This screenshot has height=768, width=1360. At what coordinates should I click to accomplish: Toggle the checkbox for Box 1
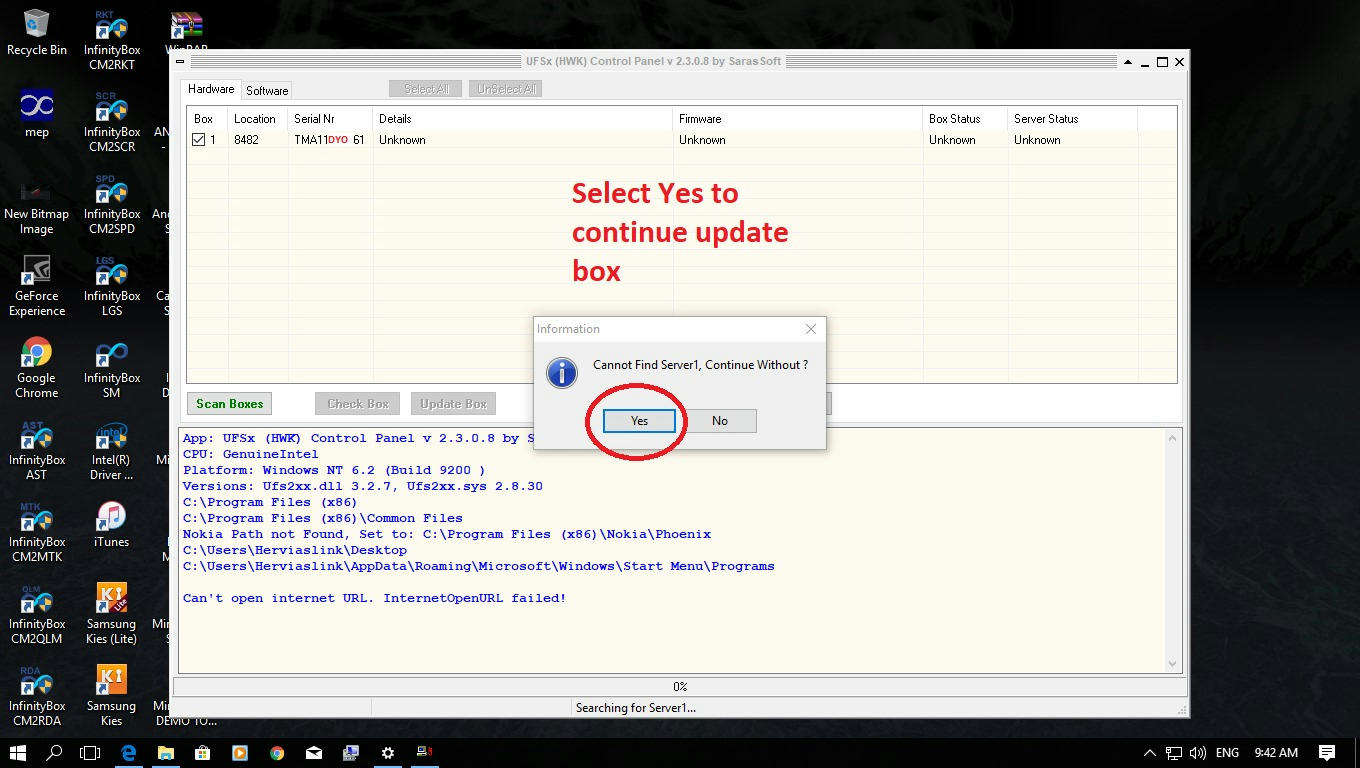click(x=198, y=140)
